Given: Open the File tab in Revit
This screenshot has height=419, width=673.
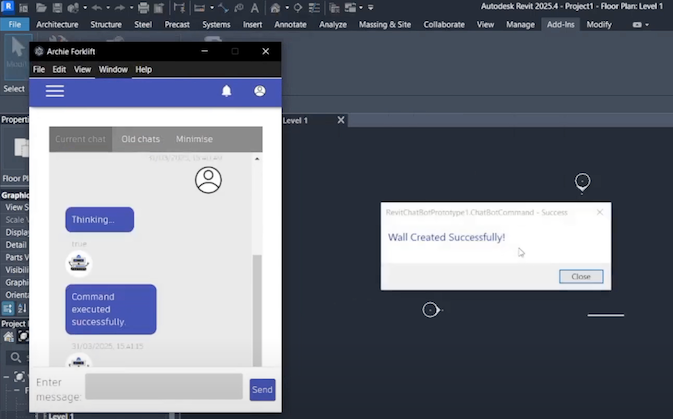Looking at the screenshot, I should 15,24.
